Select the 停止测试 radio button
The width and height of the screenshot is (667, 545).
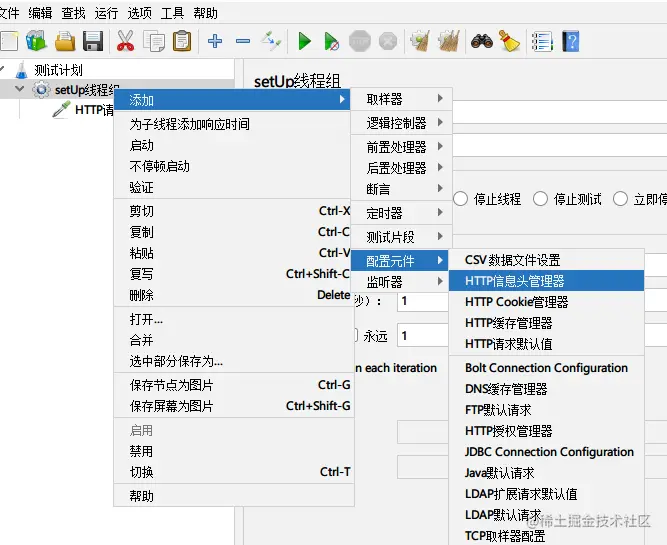[x=540, y=199]
